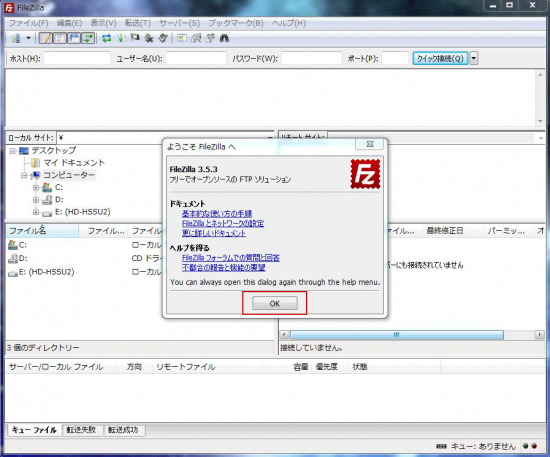Screen dimensions: 550x457
Task: Sort local list by ファイル名 column
Action: point(42,231)
